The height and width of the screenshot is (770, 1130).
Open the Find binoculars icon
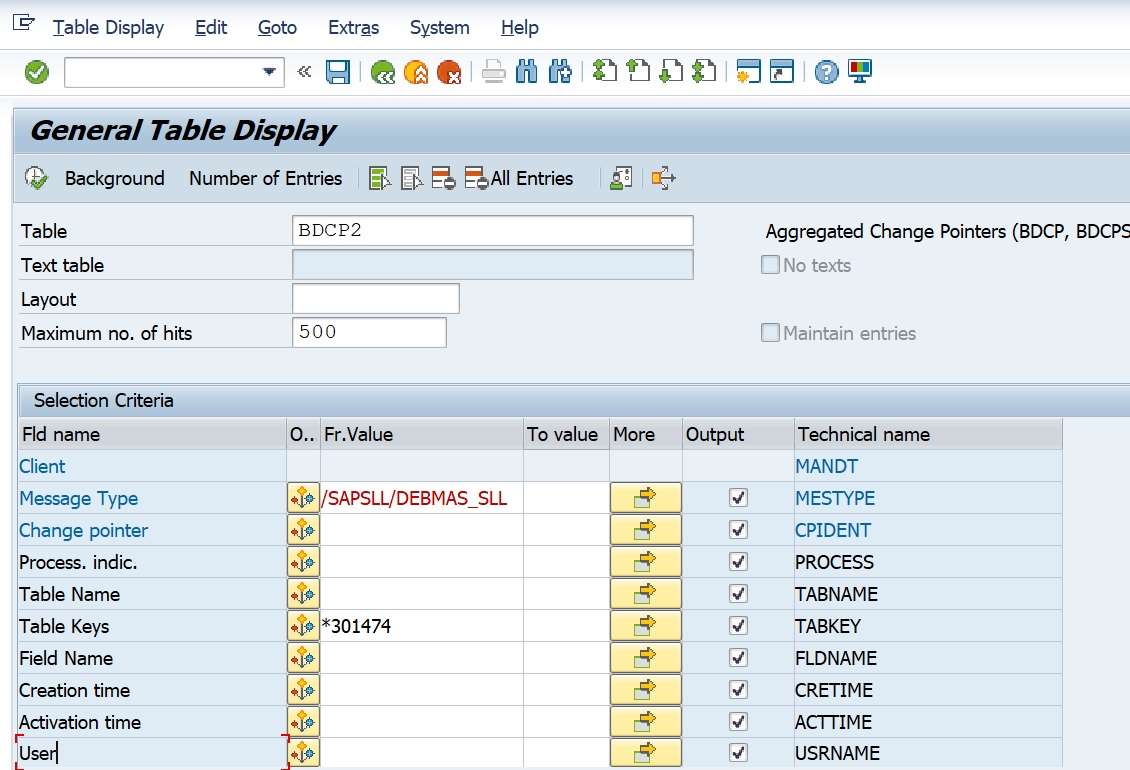point(526,71)
